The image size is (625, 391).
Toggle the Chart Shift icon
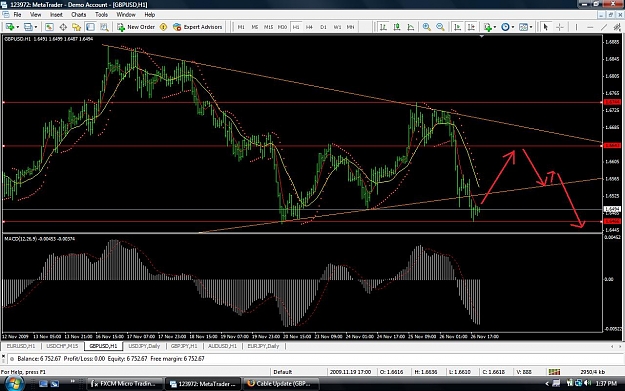[x=471, y=27]
